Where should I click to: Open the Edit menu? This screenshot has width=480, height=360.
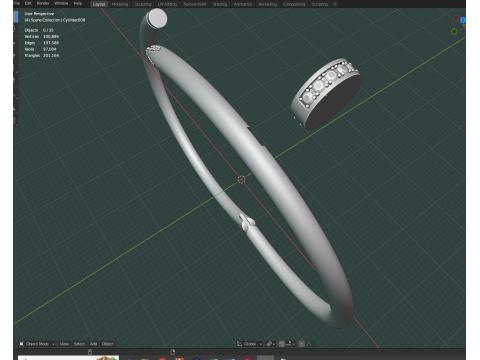pyautogui.click(x=28, y=3)
